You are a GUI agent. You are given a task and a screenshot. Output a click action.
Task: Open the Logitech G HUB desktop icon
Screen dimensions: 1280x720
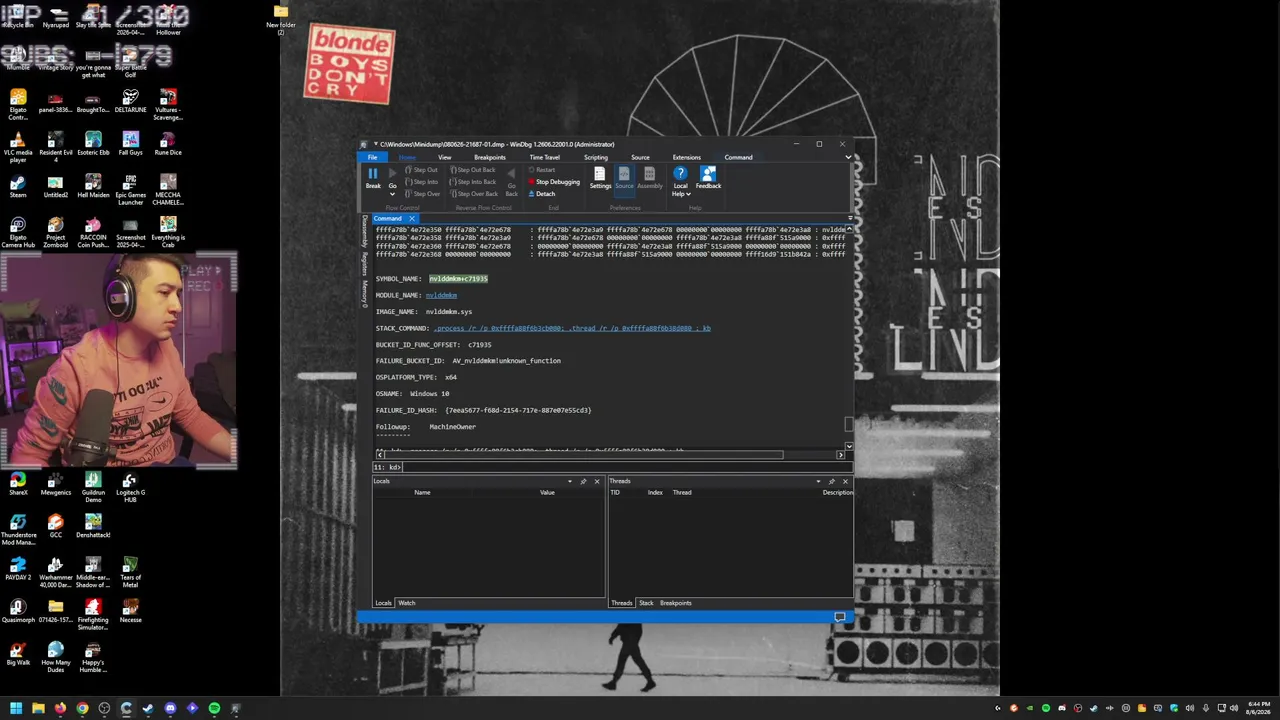[x=130, y=488]
